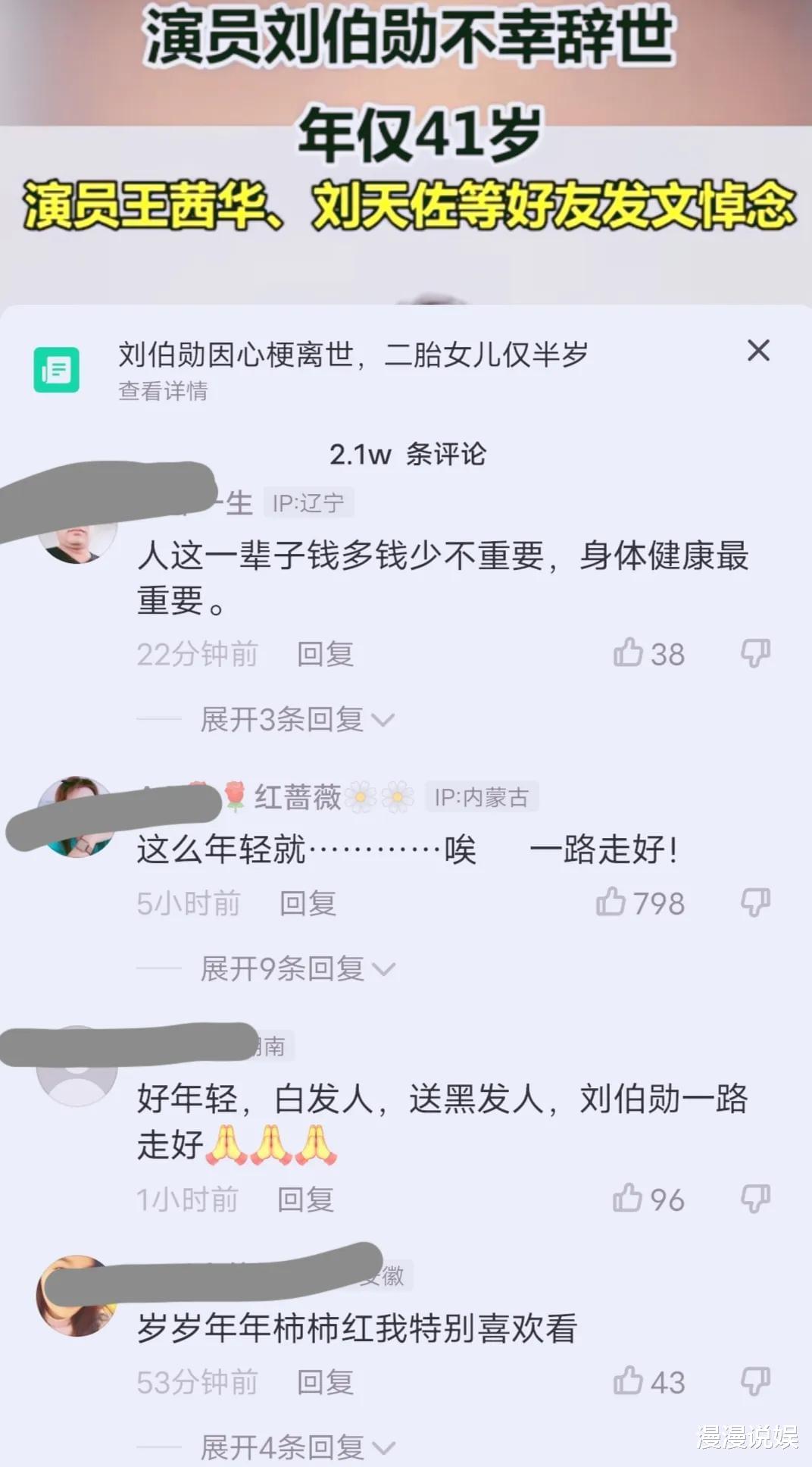Dislike the 红蔷薇 user's comment
Viewport: 812px width, 1467px height.
[x=755, y=902]
